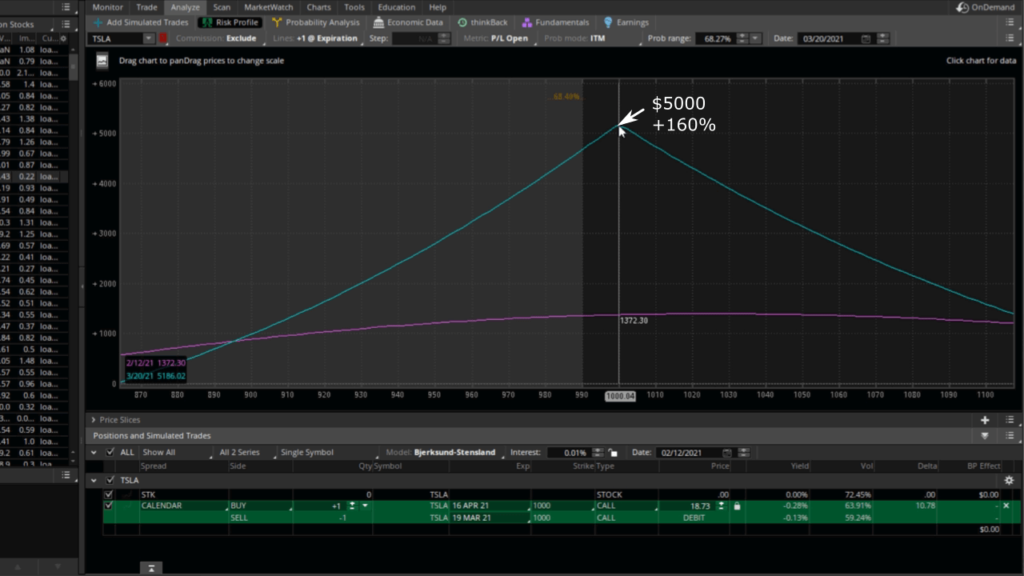The height and width of the screenshot is (576, 1024).
Task: Click the Step value stepper
Action: [444, 39]
